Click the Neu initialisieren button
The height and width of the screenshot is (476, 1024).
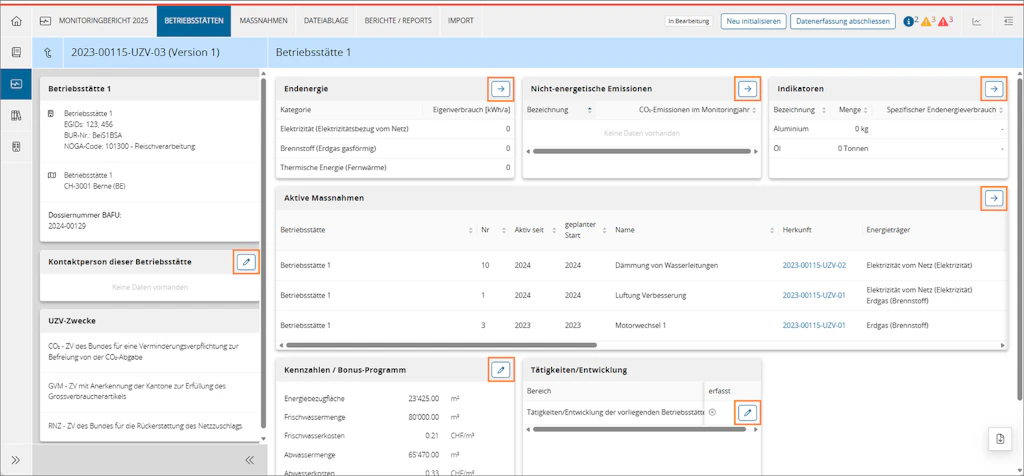(753, 21)
